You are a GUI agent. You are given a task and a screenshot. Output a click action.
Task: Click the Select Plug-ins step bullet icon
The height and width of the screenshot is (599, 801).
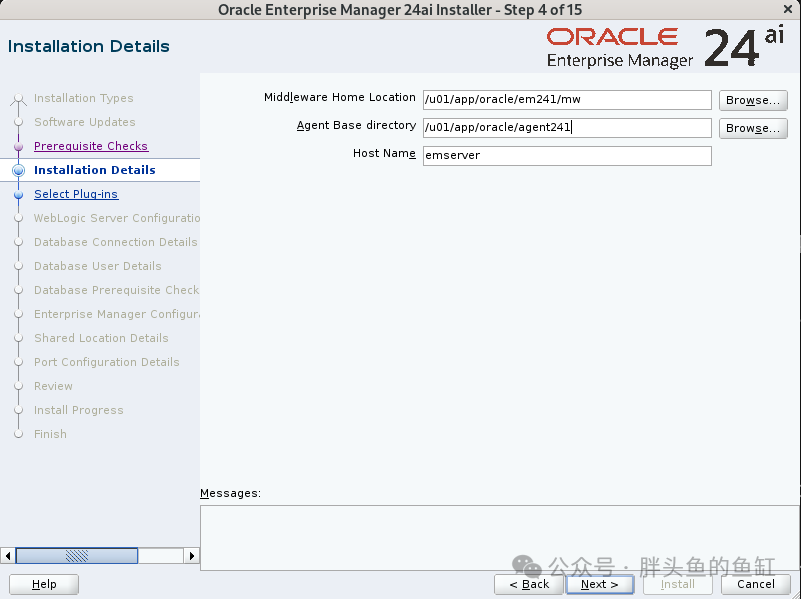(18, 195)
